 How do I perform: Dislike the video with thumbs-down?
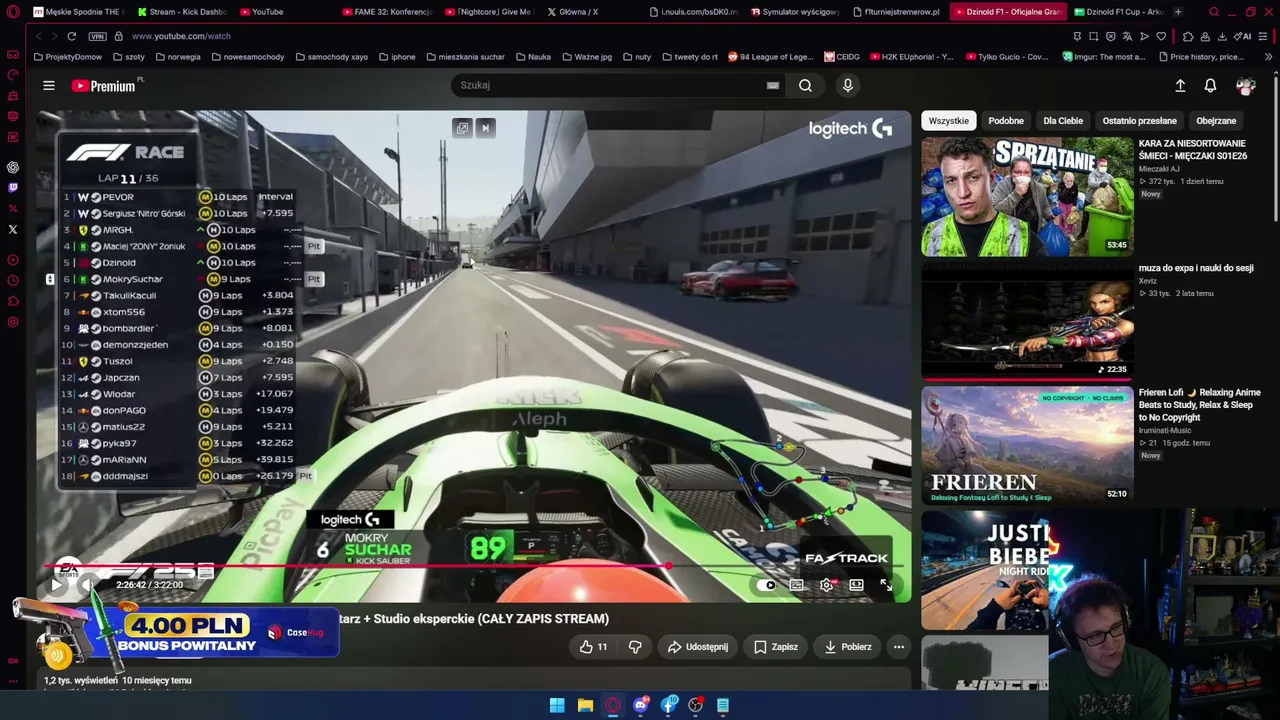(635, 647)
